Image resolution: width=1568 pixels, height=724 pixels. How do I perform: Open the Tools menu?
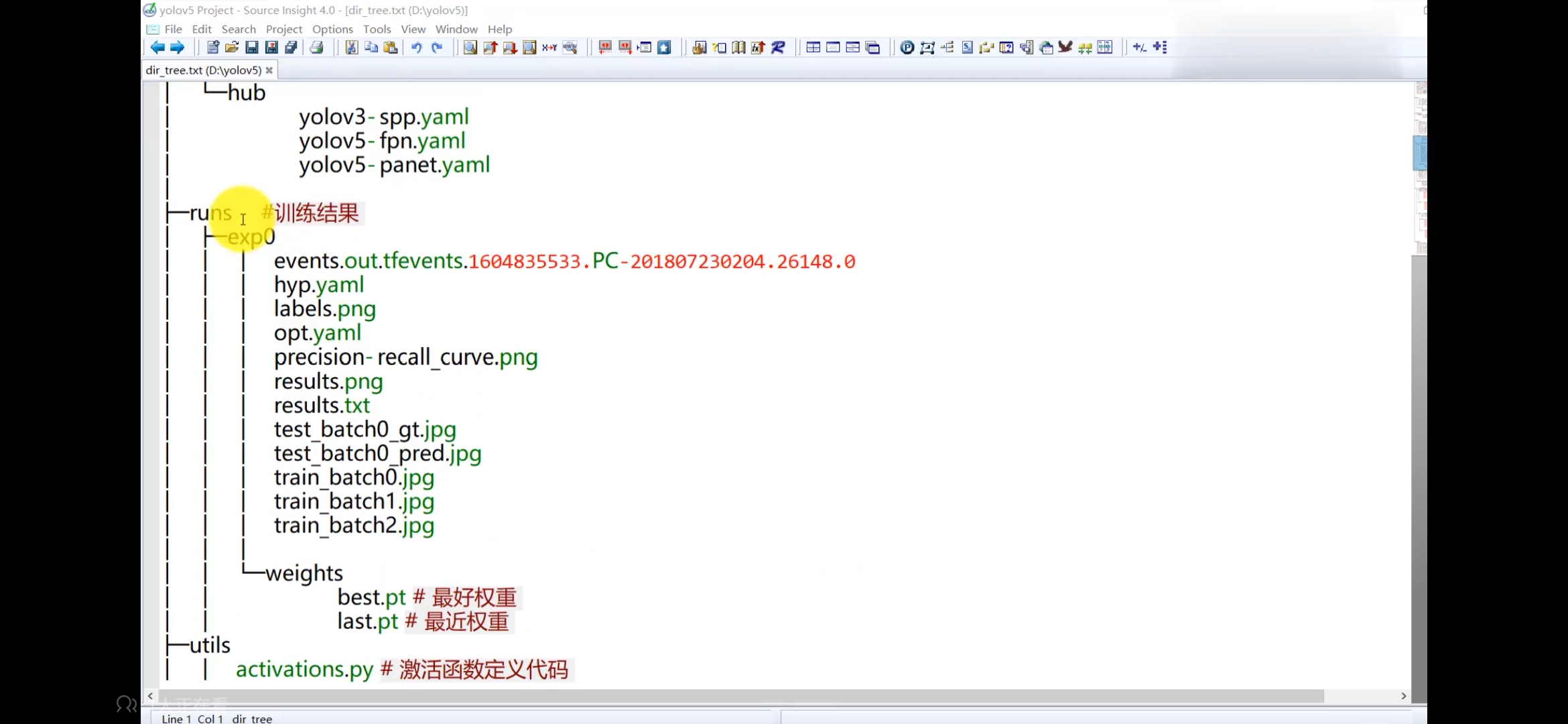[x=377, y=29]
